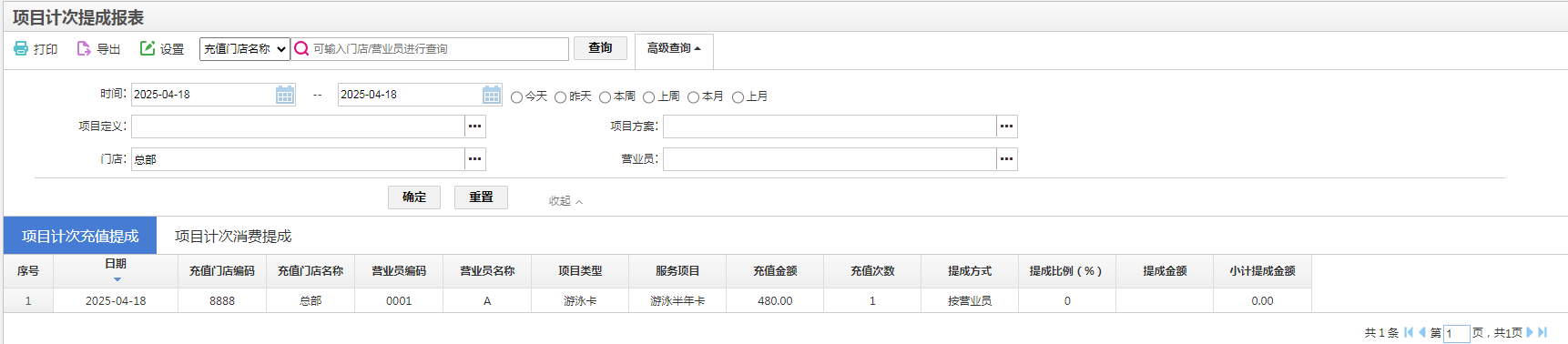Open the 充值门店名称 dropdown
This screenshot has width=1568, height=344.
coord(244,49)
